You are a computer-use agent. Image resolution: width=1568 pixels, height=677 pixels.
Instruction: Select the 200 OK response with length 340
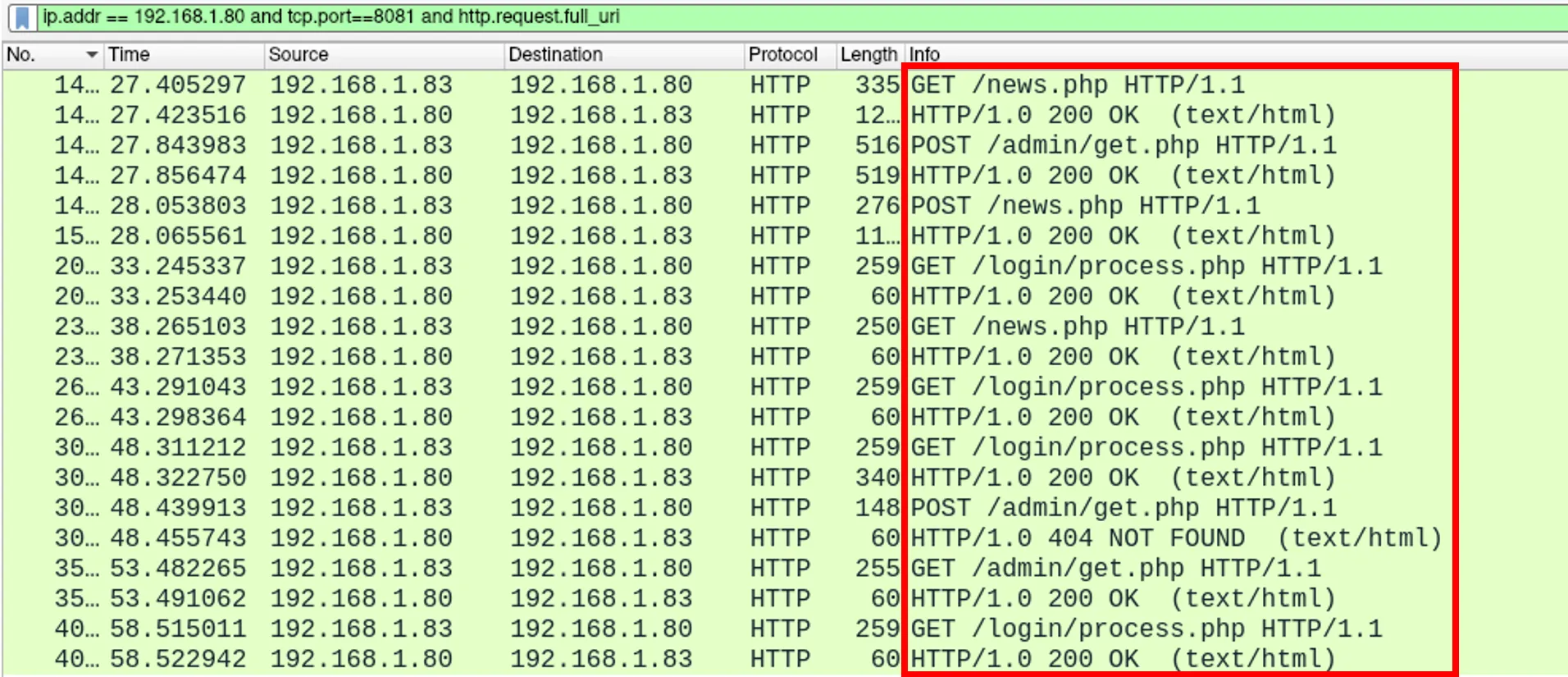point(784,478)
